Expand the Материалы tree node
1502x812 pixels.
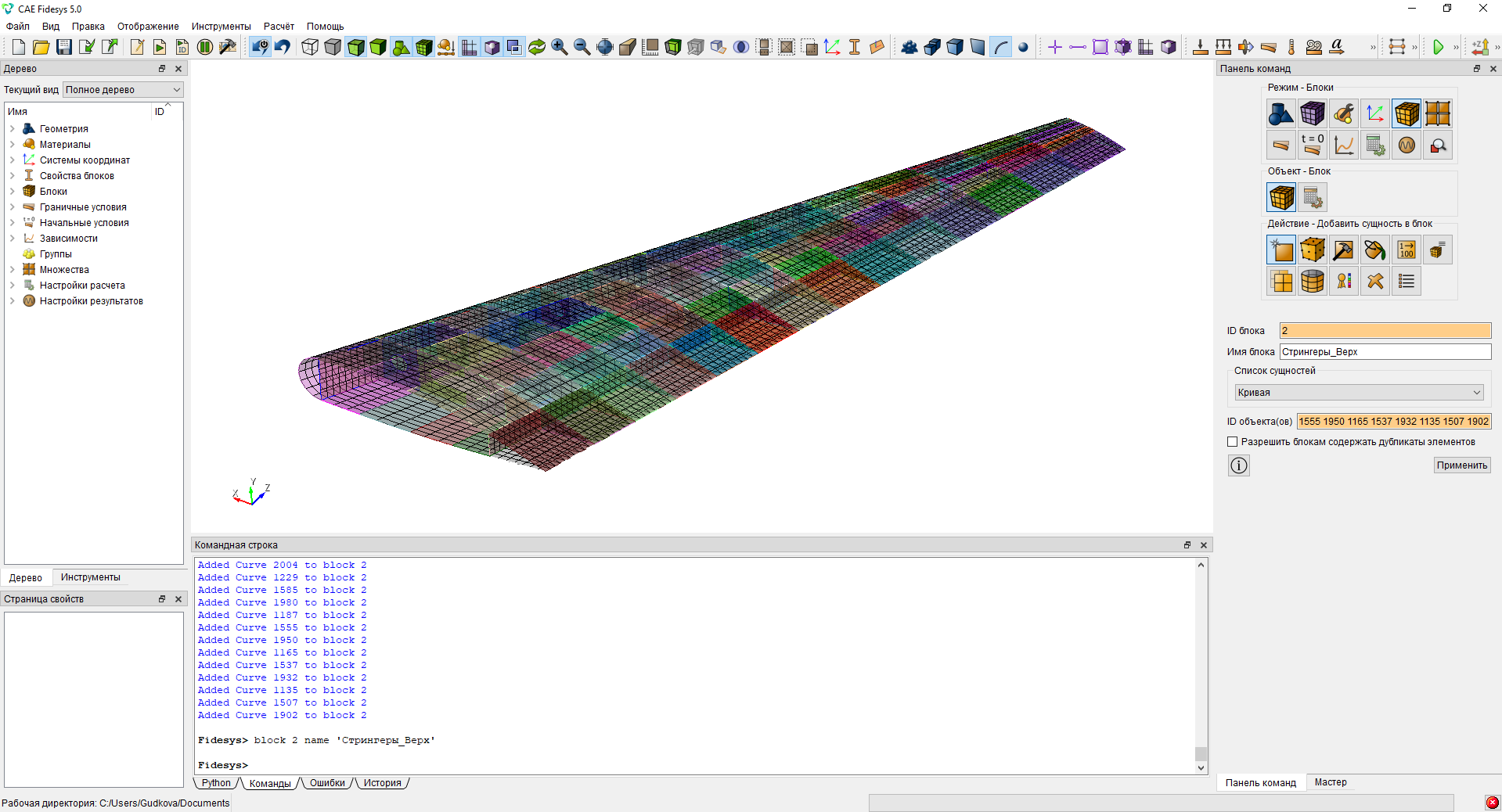pos(12,145)
